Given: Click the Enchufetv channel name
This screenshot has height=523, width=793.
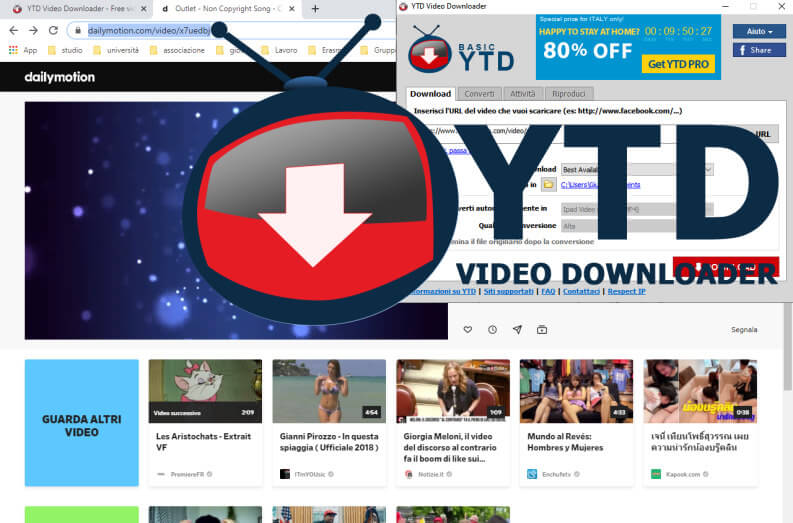Looking at the screenshot, I should tap(556, 474).
